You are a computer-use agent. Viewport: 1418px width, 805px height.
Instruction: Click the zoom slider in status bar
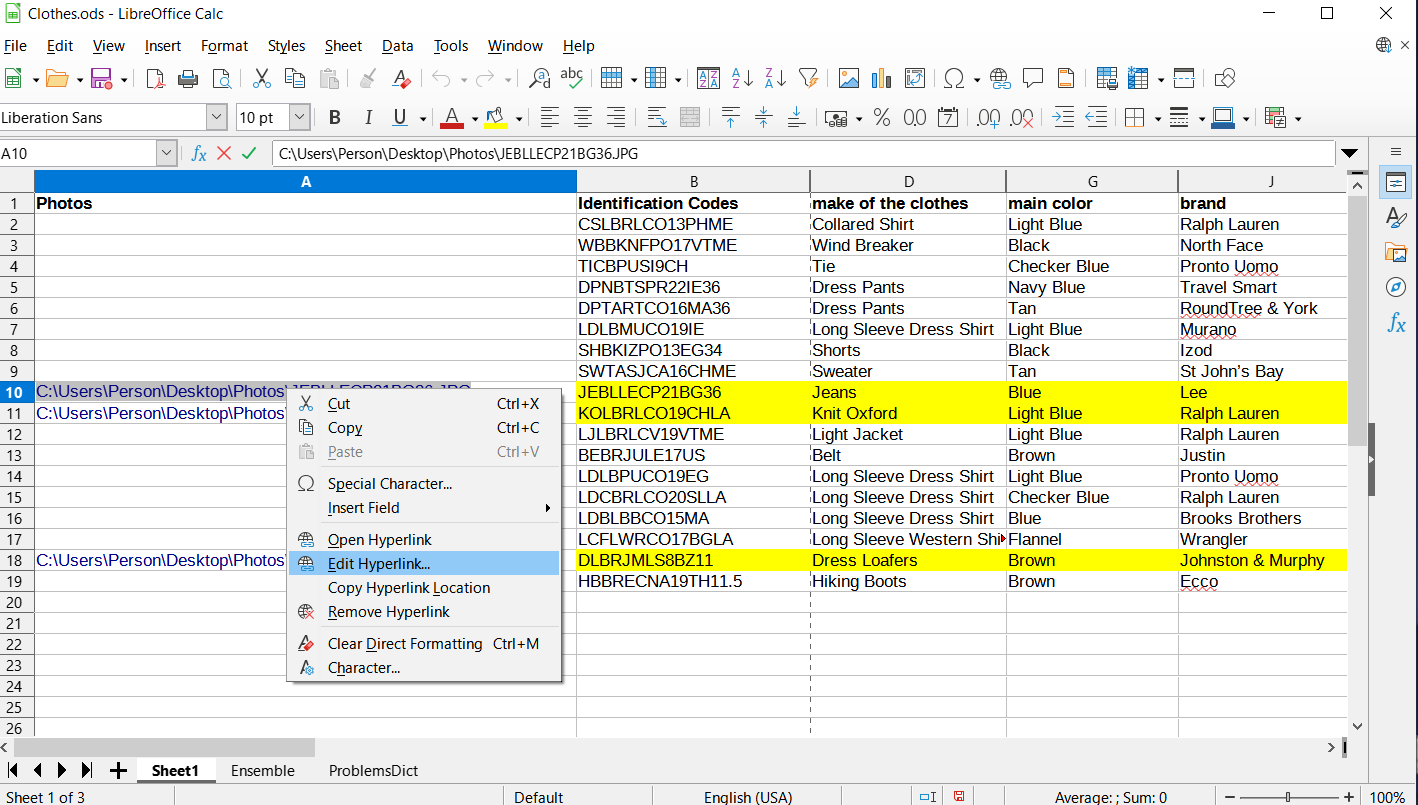(x=1288, y=797)
